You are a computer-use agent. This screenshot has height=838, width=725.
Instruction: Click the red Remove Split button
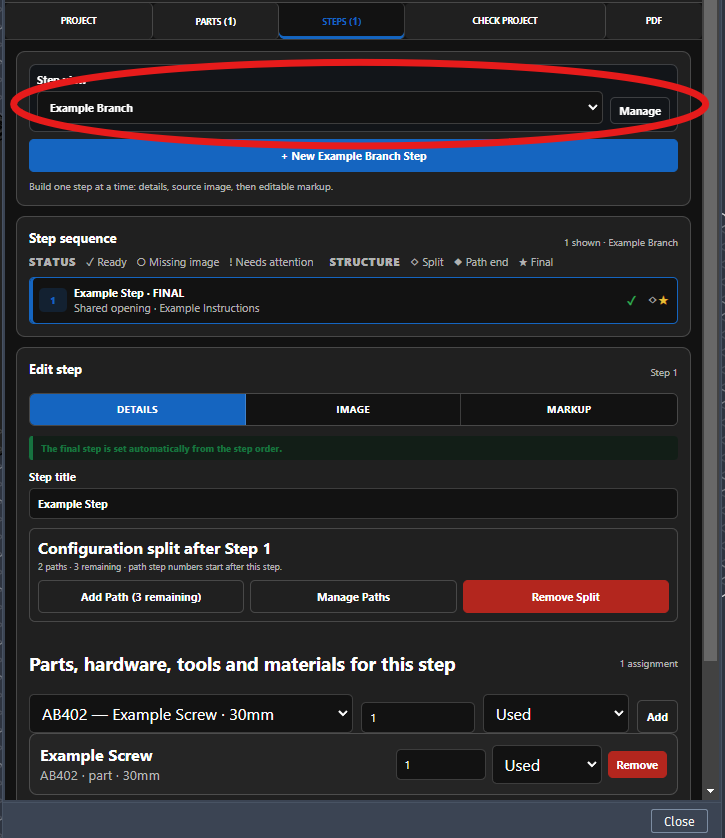click(x=565, y=596)
